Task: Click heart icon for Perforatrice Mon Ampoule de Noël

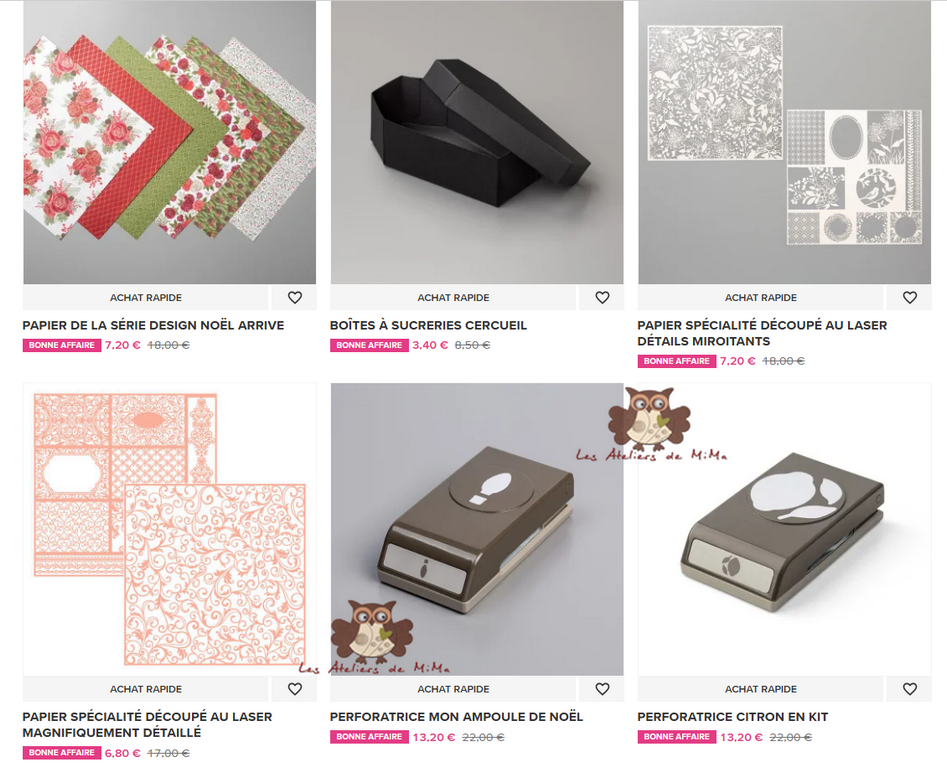Action: [x=602, y=689]
